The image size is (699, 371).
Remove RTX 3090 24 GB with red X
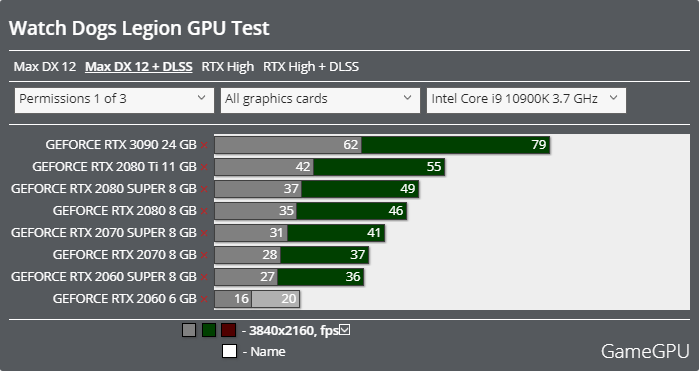point(204,145)
